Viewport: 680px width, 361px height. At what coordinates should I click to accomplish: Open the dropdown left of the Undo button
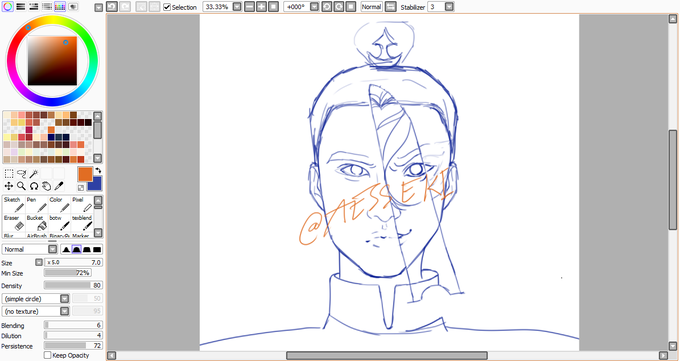(99, 7)
